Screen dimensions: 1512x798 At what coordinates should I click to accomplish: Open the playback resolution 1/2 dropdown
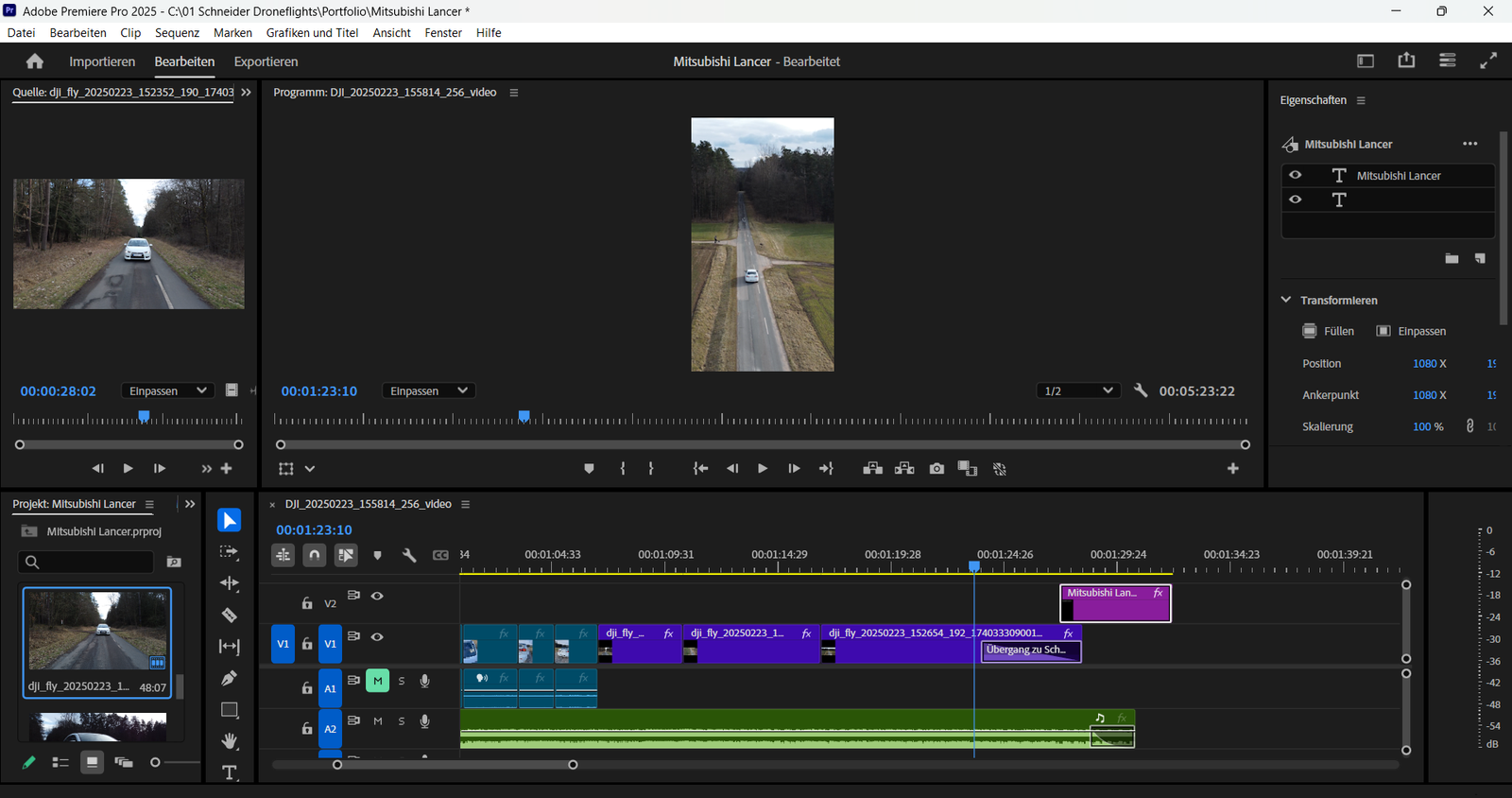pos(1078,390)
